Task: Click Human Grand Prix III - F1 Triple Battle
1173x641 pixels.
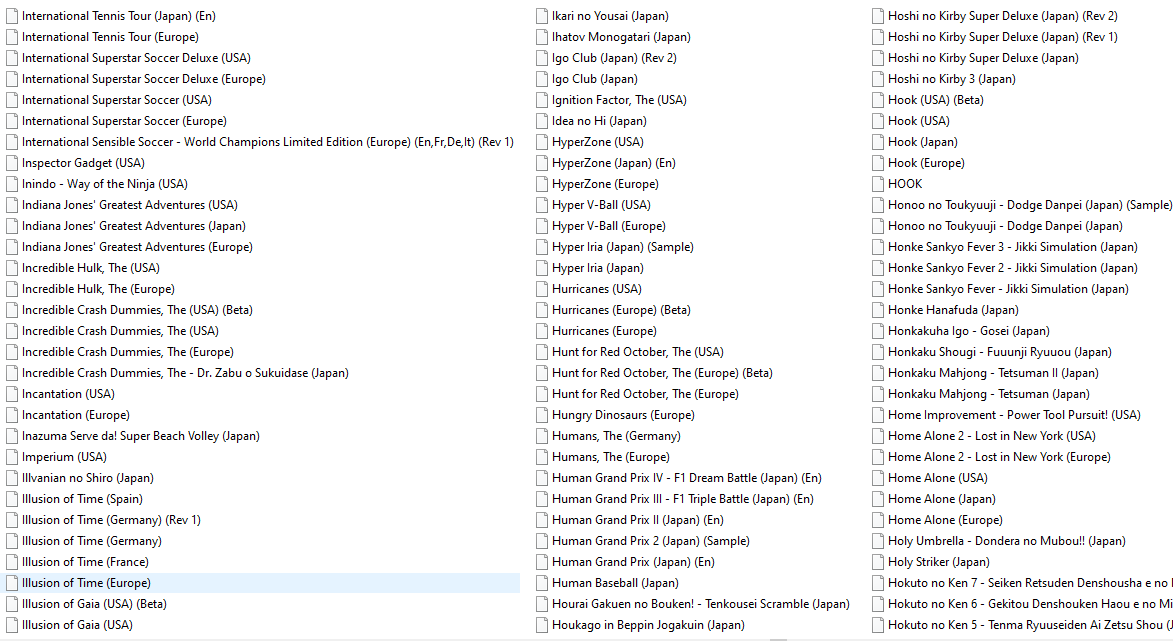Action: [683, 499]
